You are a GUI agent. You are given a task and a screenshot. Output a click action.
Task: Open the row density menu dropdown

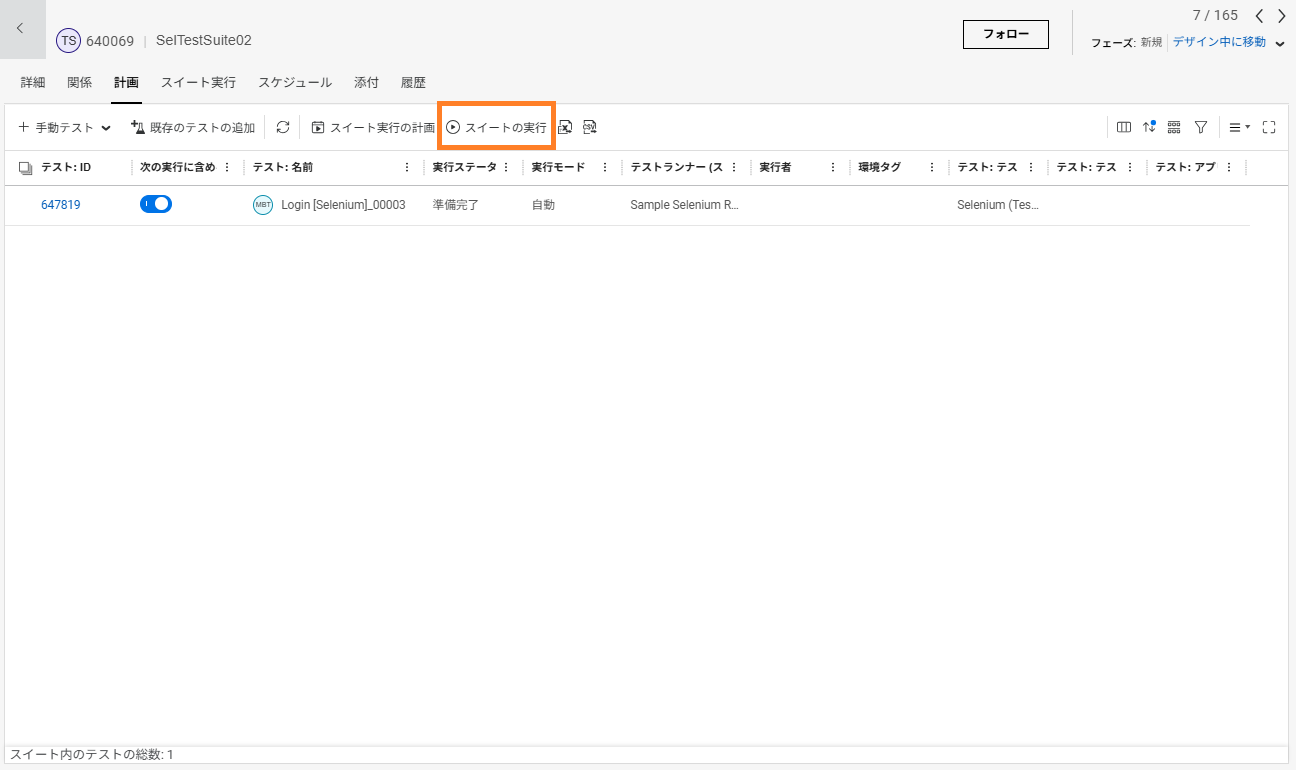coord(1240,127)
